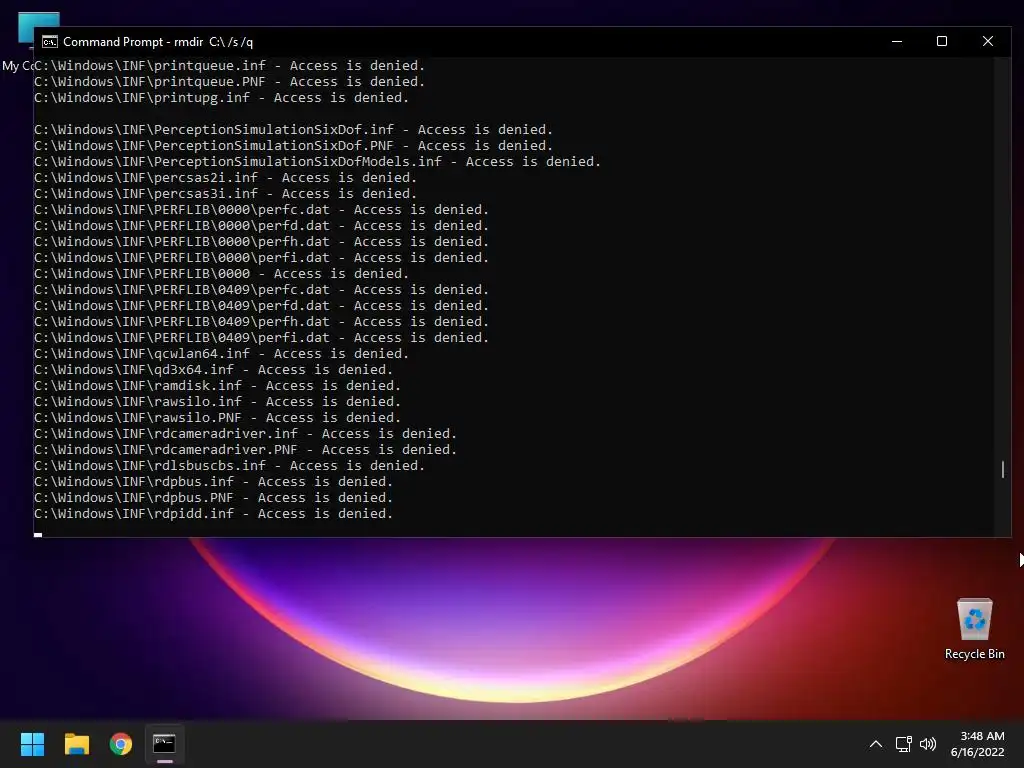Show hidden system tray icons
Screen dimensions: 1024x768
pos(876,744)
